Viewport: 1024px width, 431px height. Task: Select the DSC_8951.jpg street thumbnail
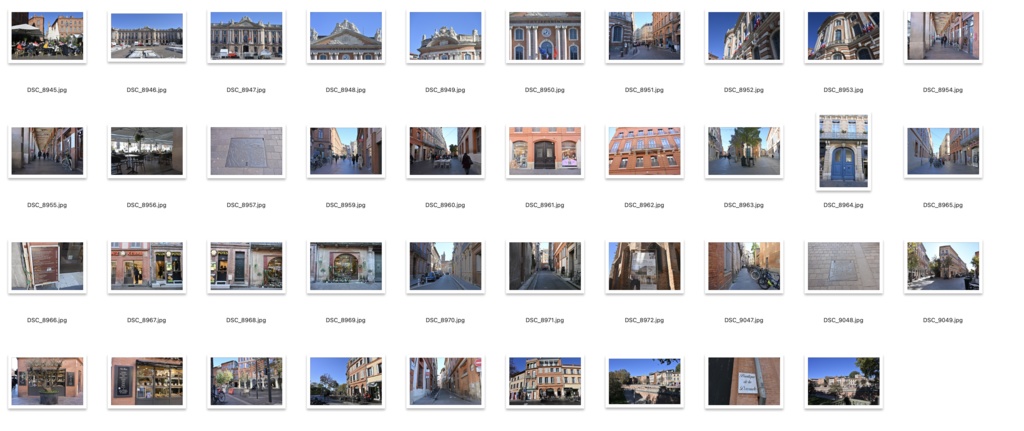[x=644, y=36]
